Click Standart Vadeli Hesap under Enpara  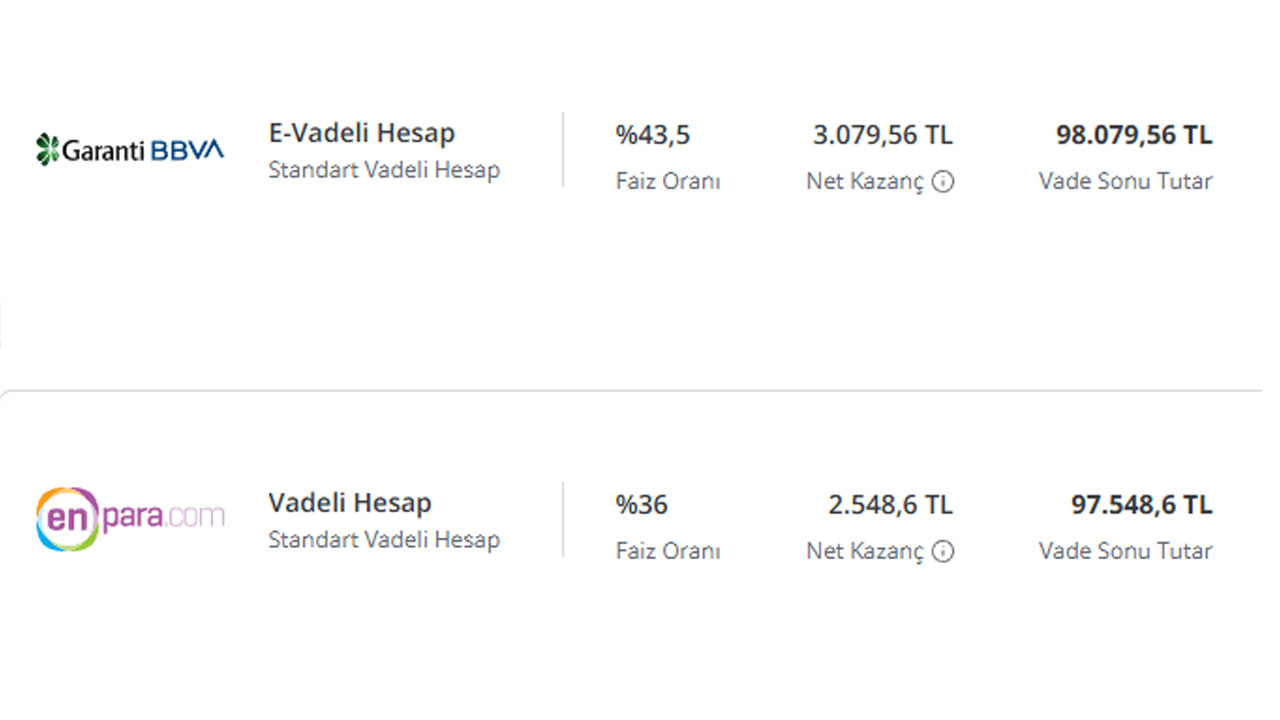[x=384, y=540]
